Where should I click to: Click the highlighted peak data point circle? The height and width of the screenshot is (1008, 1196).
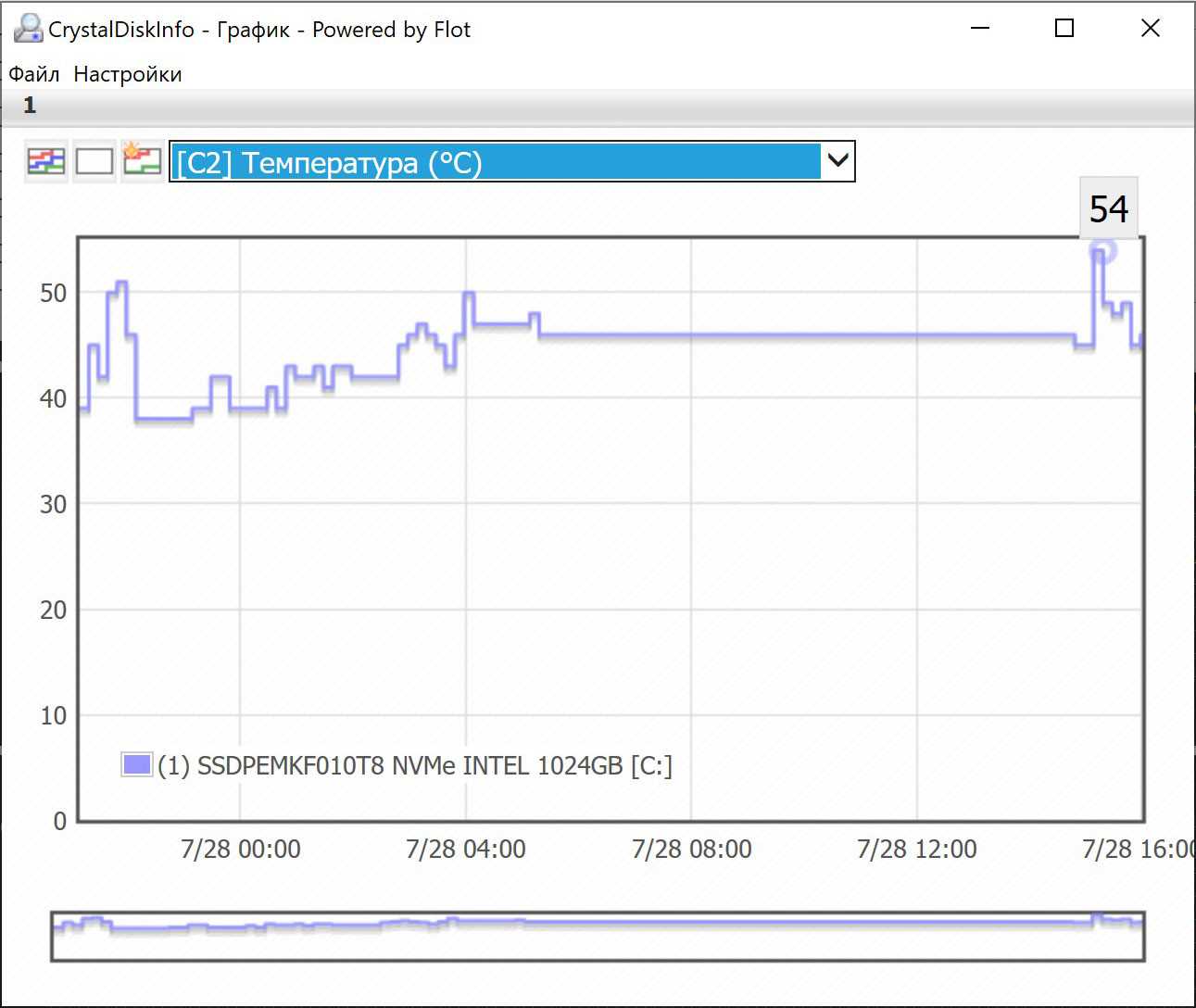[x=1102, y=251]
